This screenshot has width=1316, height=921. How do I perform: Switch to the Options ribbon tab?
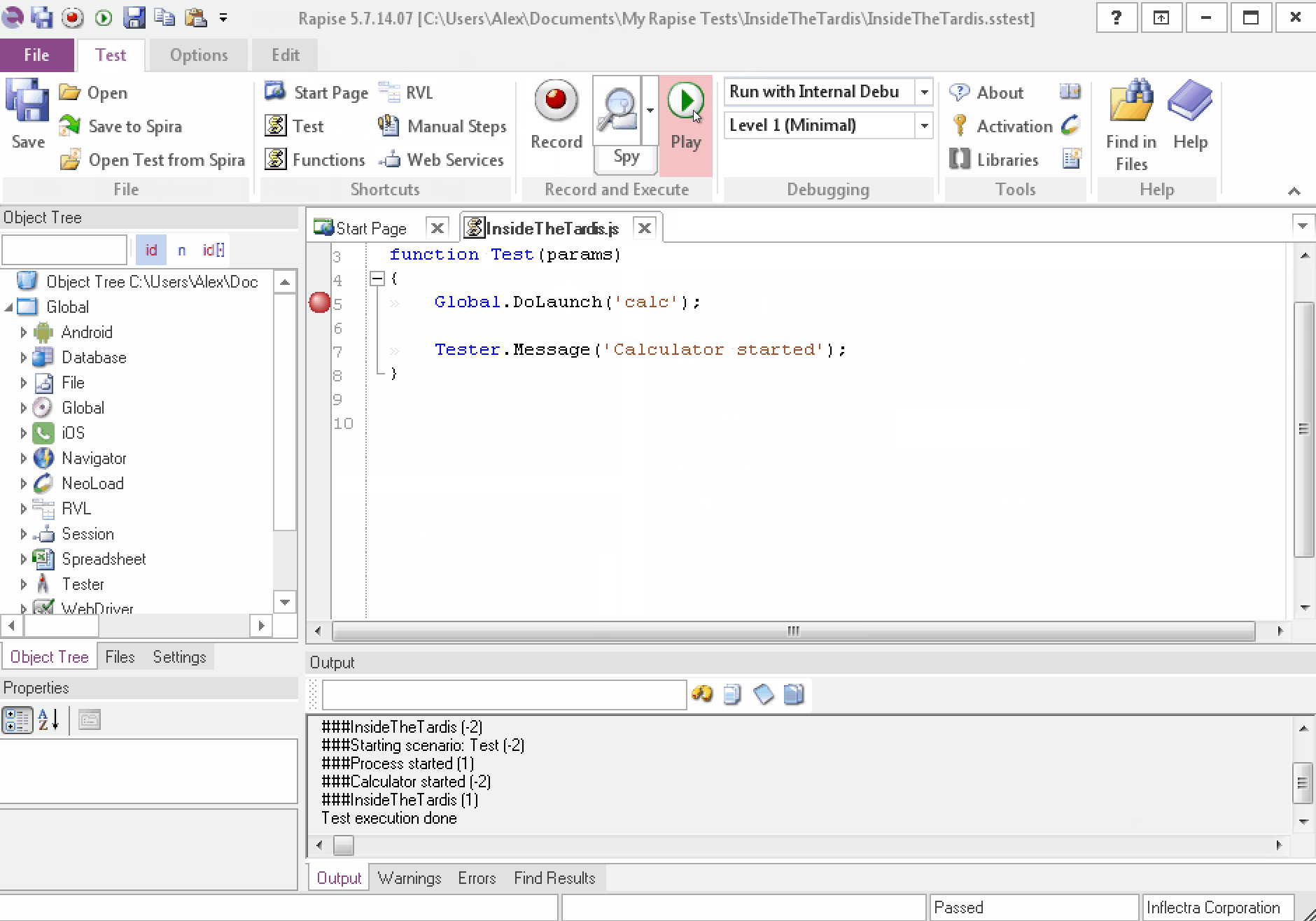point(199,55)
